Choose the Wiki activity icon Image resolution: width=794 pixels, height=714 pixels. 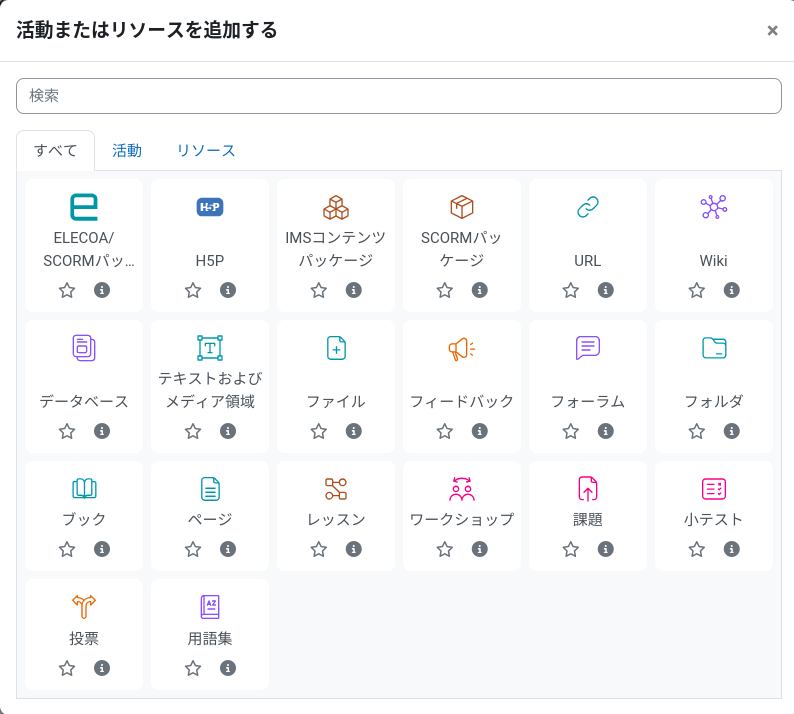(x=713, y=207)
